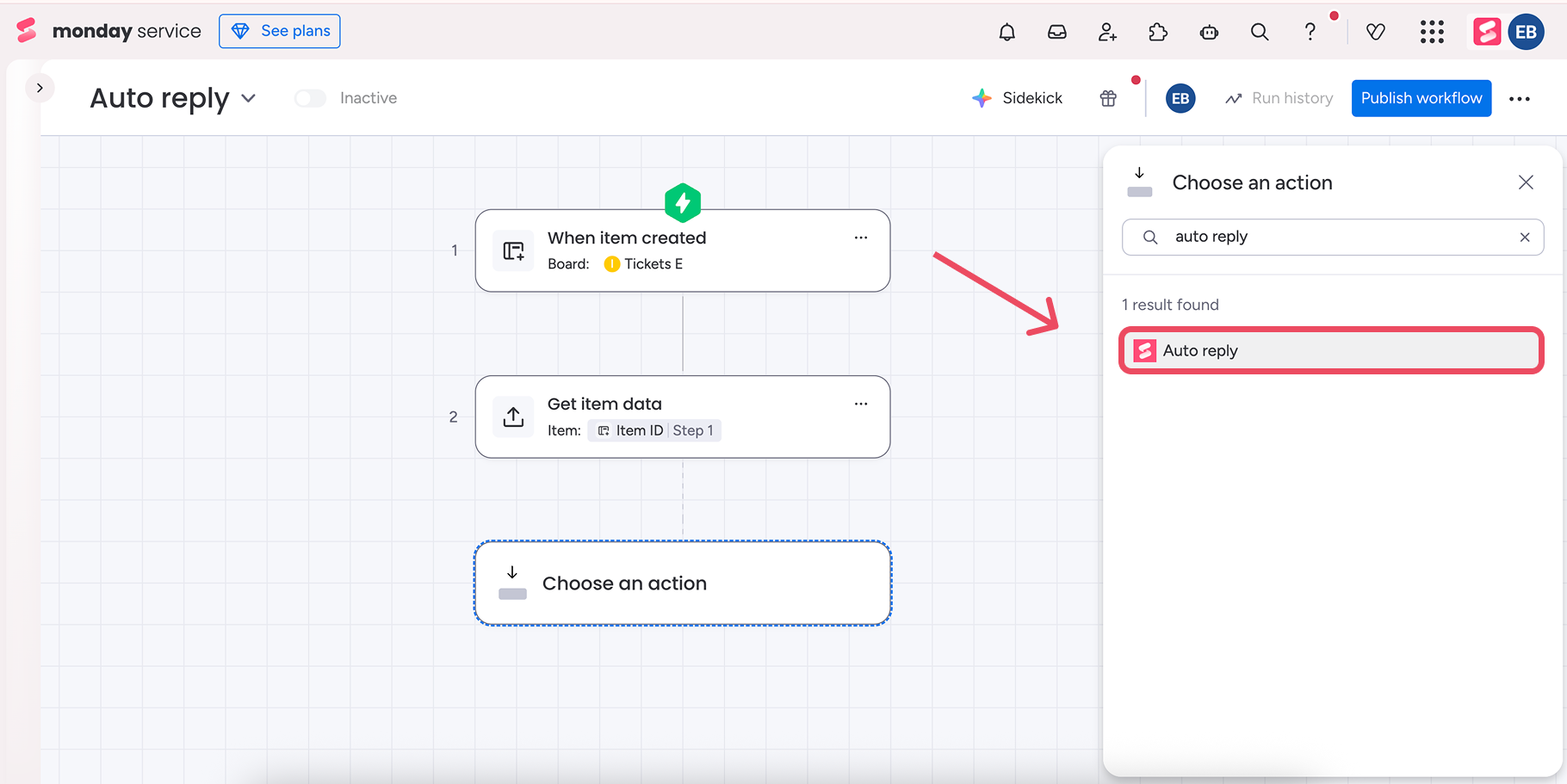The height and width of the screenshot is (784, 1567).
Task: Click the action search field
Action: pos(1333,238)
